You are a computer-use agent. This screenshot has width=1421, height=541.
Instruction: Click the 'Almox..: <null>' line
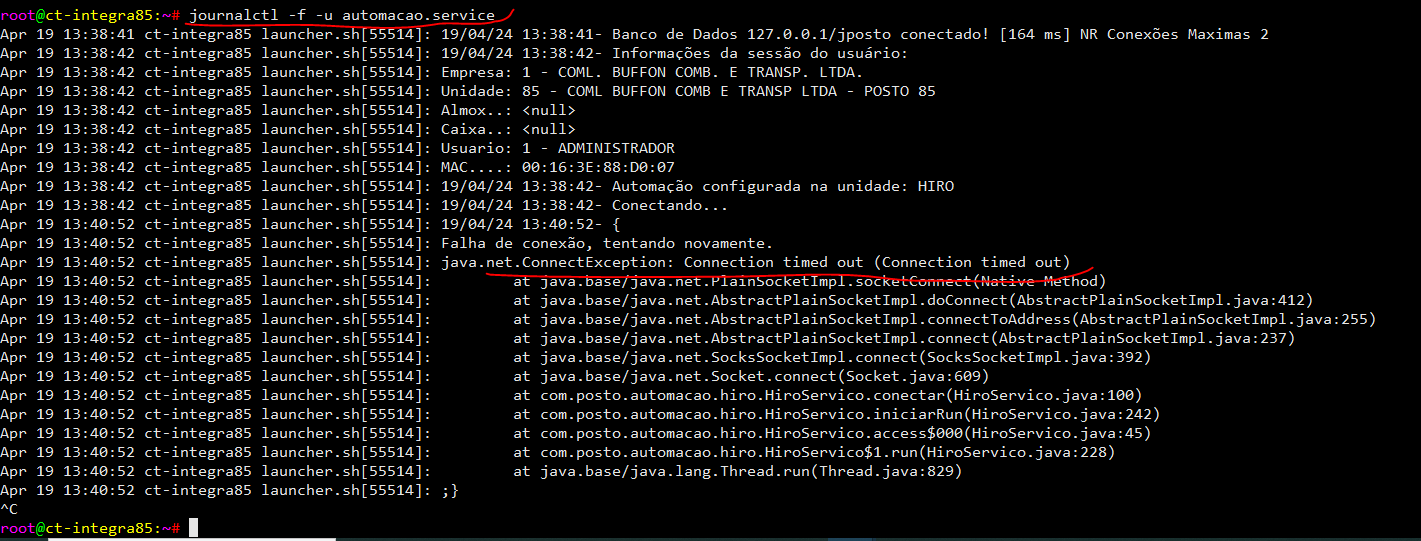pos(508,110)
